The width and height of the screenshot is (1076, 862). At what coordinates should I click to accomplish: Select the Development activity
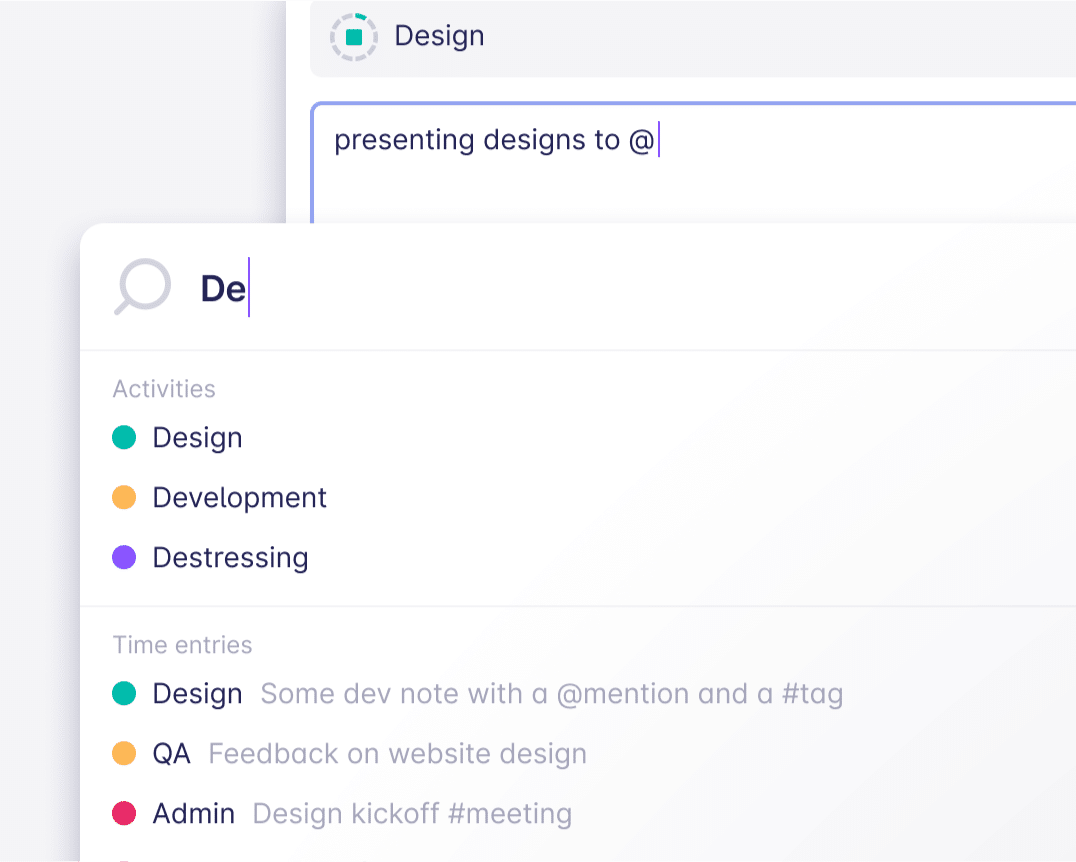(x=239, y=498)
